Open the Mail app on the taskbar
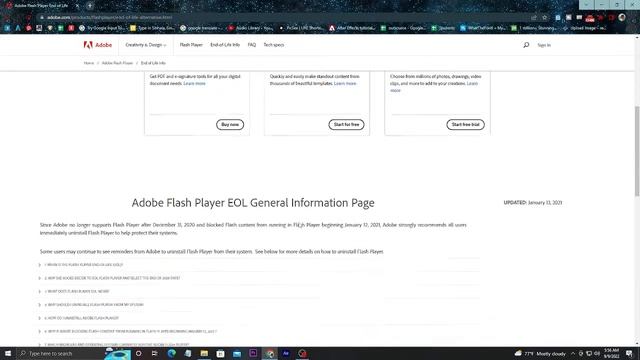This screenshot has width=640, height=360. pyautogui.click(x=237, y=353)
